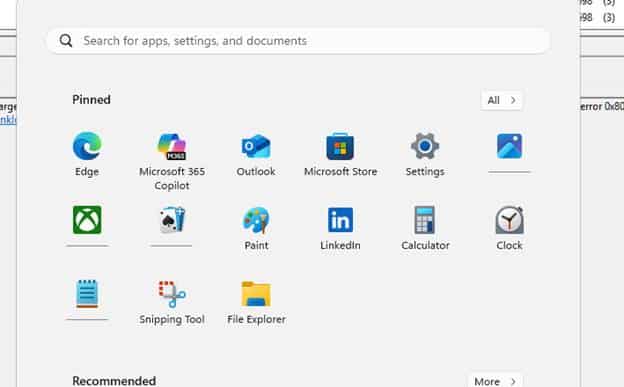Image resolution: width=624 pixels, height=387 pixels.
Task: Open the Notepad app icon
Action: (x=87, y=294)
